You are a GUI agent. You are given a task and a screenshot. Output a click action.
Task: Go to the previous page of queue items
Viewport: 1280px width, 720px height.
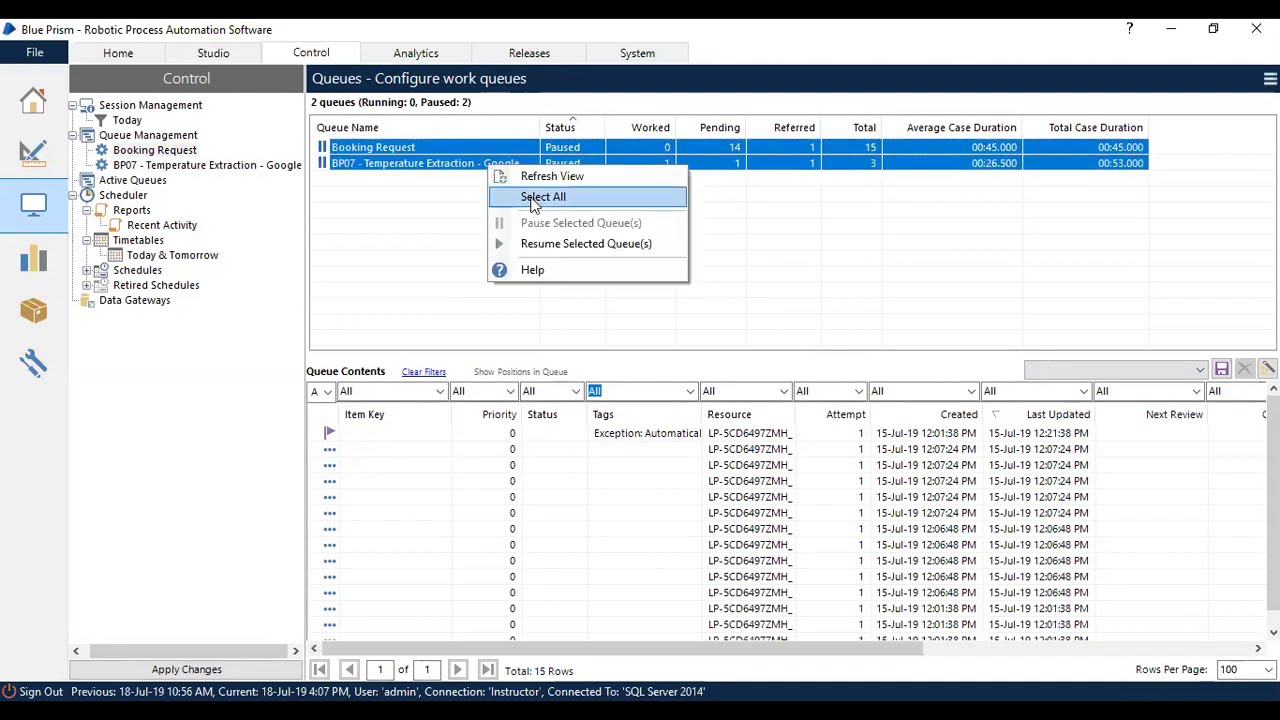(x=349, y=670)
